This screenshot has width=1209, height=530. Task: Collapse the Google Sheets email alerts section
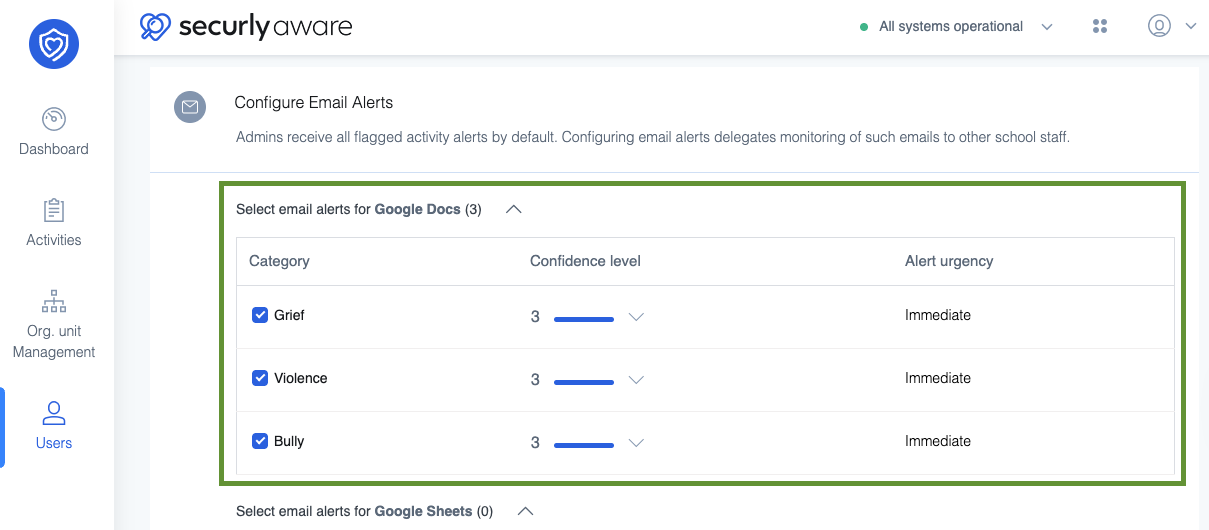[525, 511]
